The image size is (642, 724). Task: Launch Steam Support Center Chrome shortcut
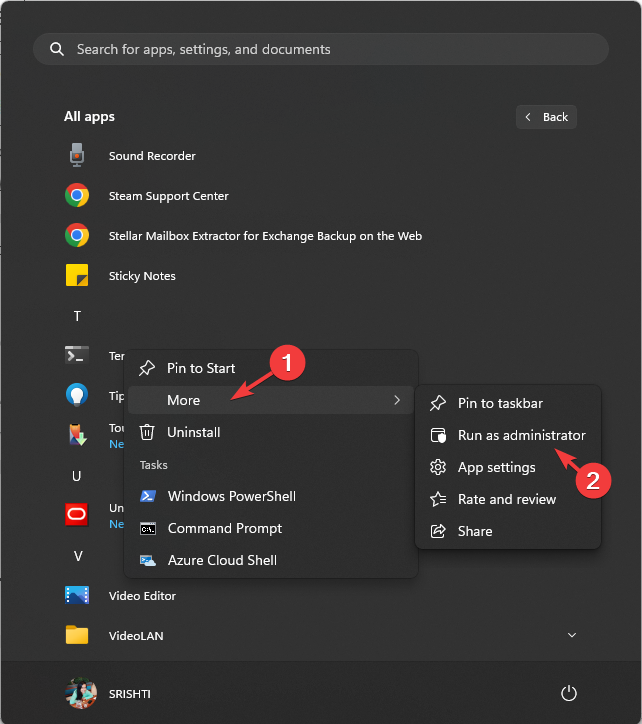coord(77,196)
